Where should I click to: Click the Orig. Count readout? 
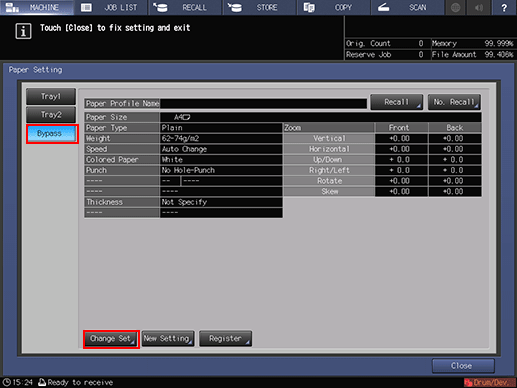tap(386, 43)
